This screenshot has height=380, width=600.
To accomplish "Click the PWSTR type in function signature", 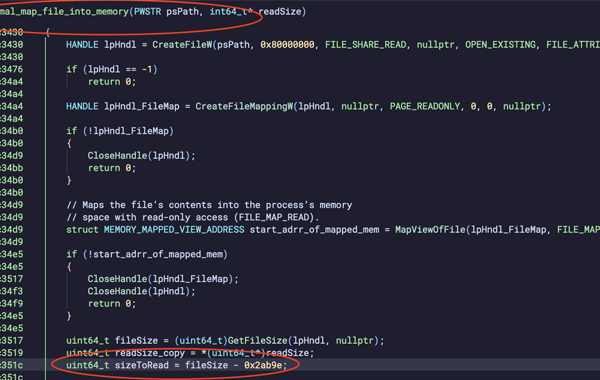I will pyautogui.click(x=148, y=12).
